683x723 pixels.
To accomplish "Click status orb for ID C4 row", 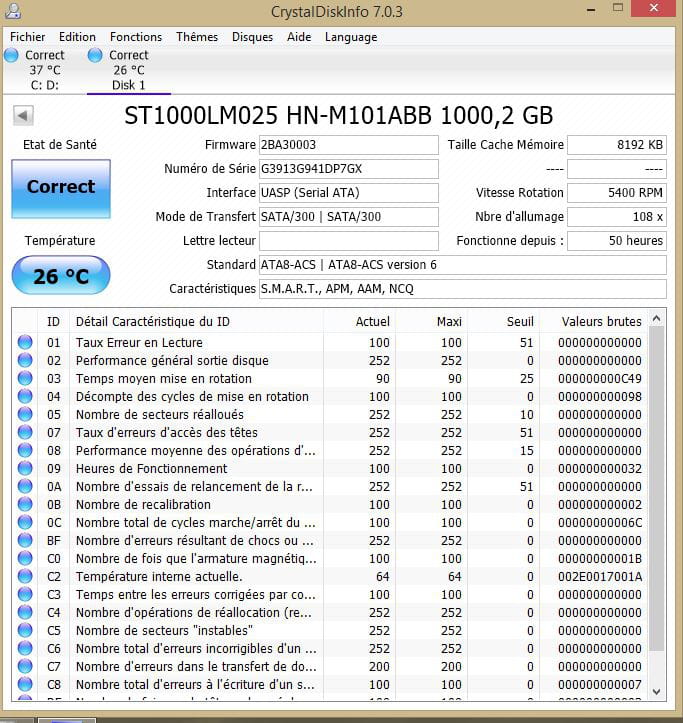I will pyautogui.click(x=25, y=612).
